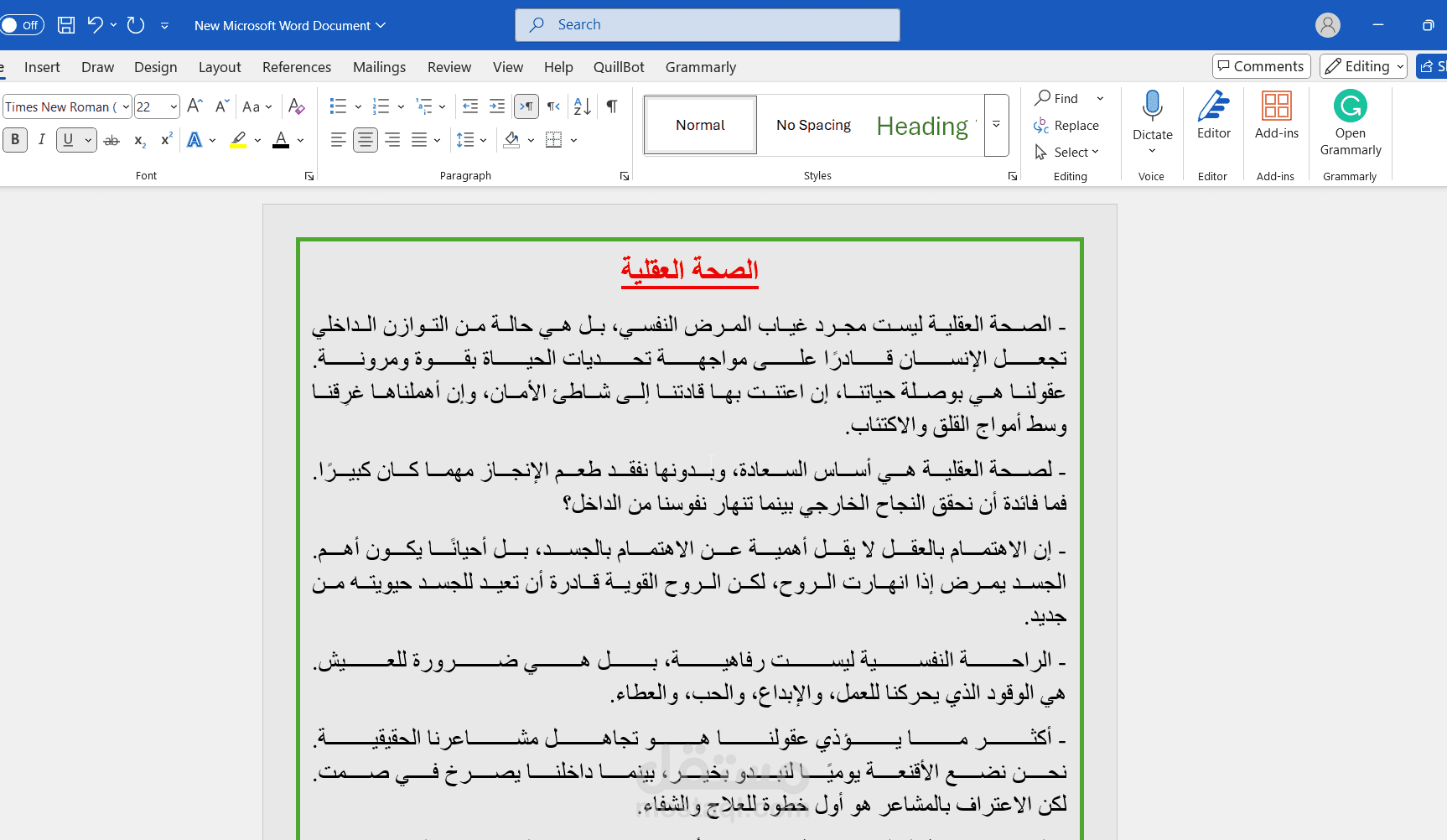This screenshot has height=840, width=1447.
Task: Expand the styles gallery
Action: click(x=996, y=125)
